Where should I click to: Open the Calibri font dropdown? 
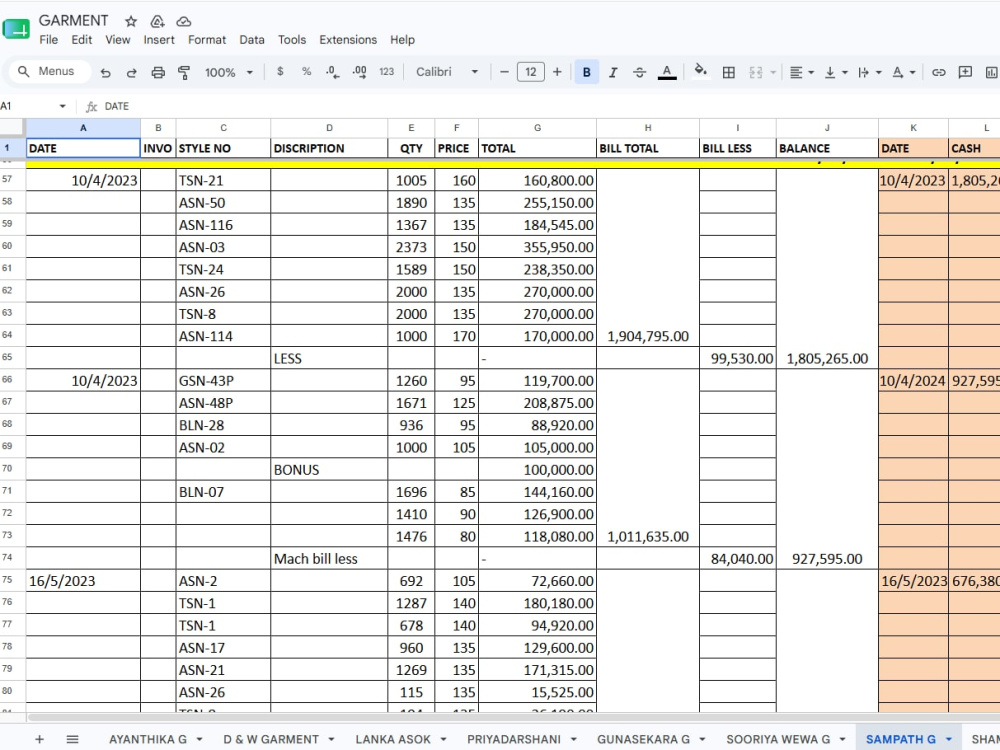[x=446, y=72]
